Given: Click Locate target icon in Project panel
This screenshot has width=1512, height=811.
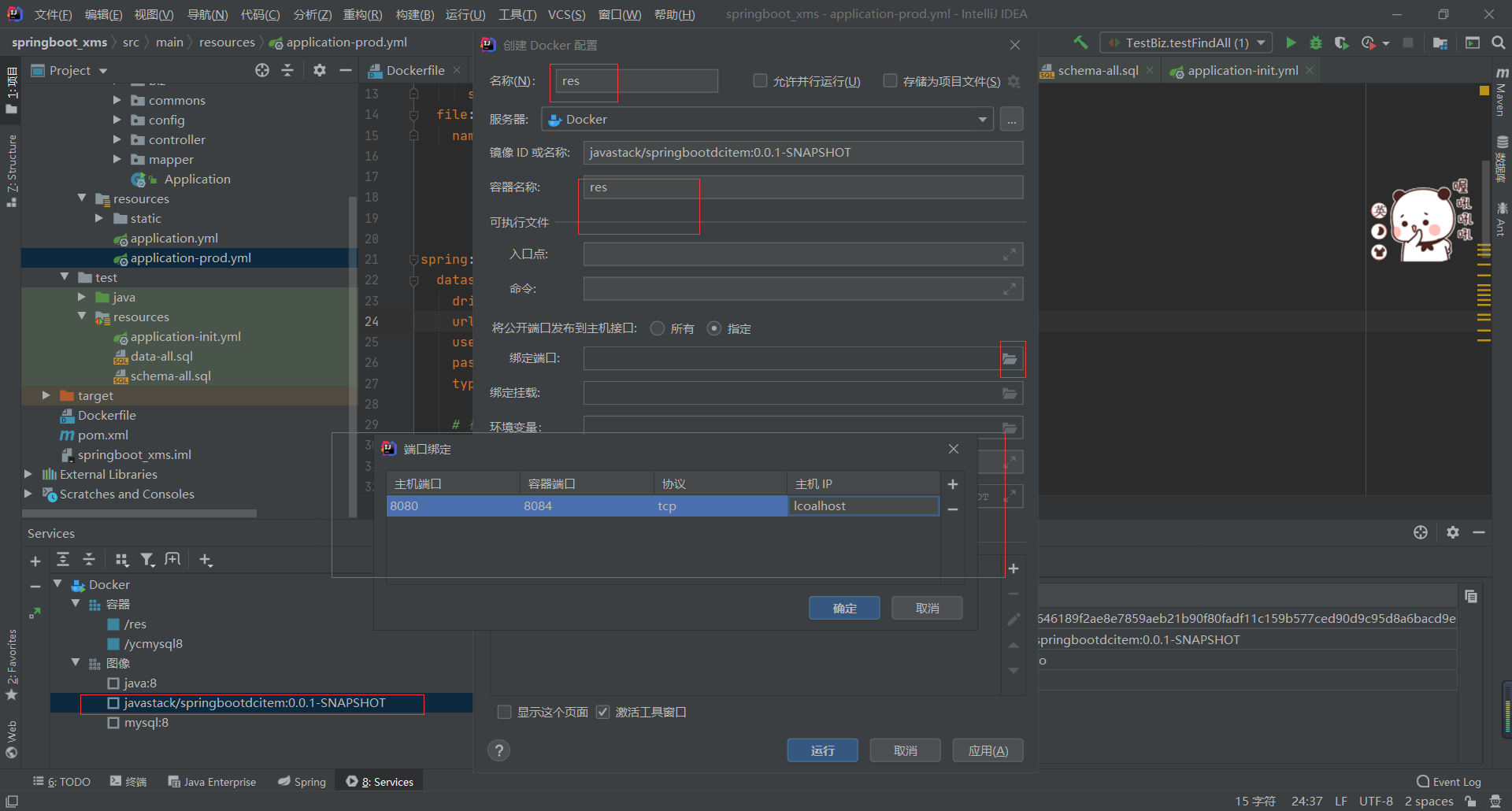Looking at the screenshot, I should click(x=262, y=70).
